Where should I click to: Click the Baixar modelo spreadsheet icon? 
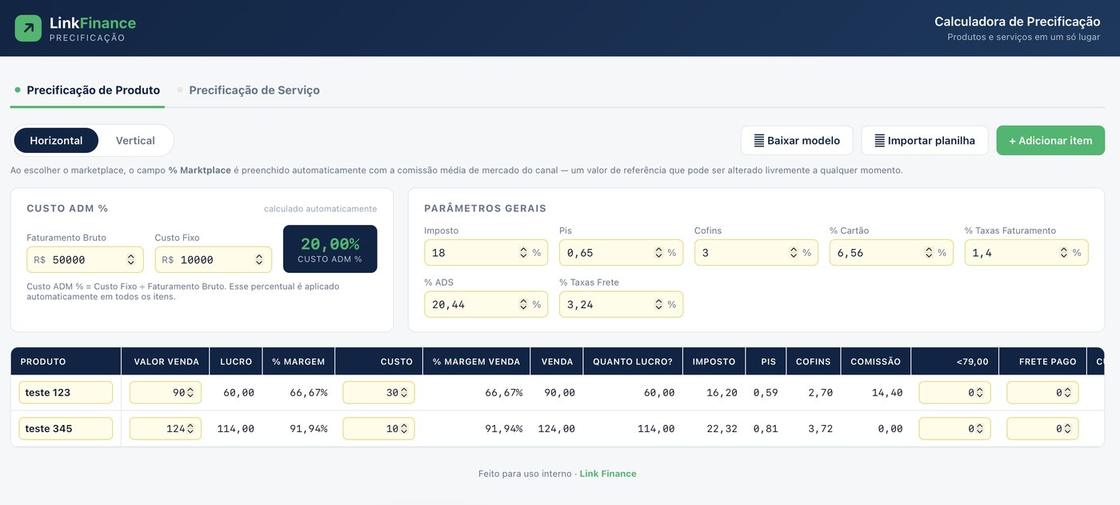tap(759, 141)
